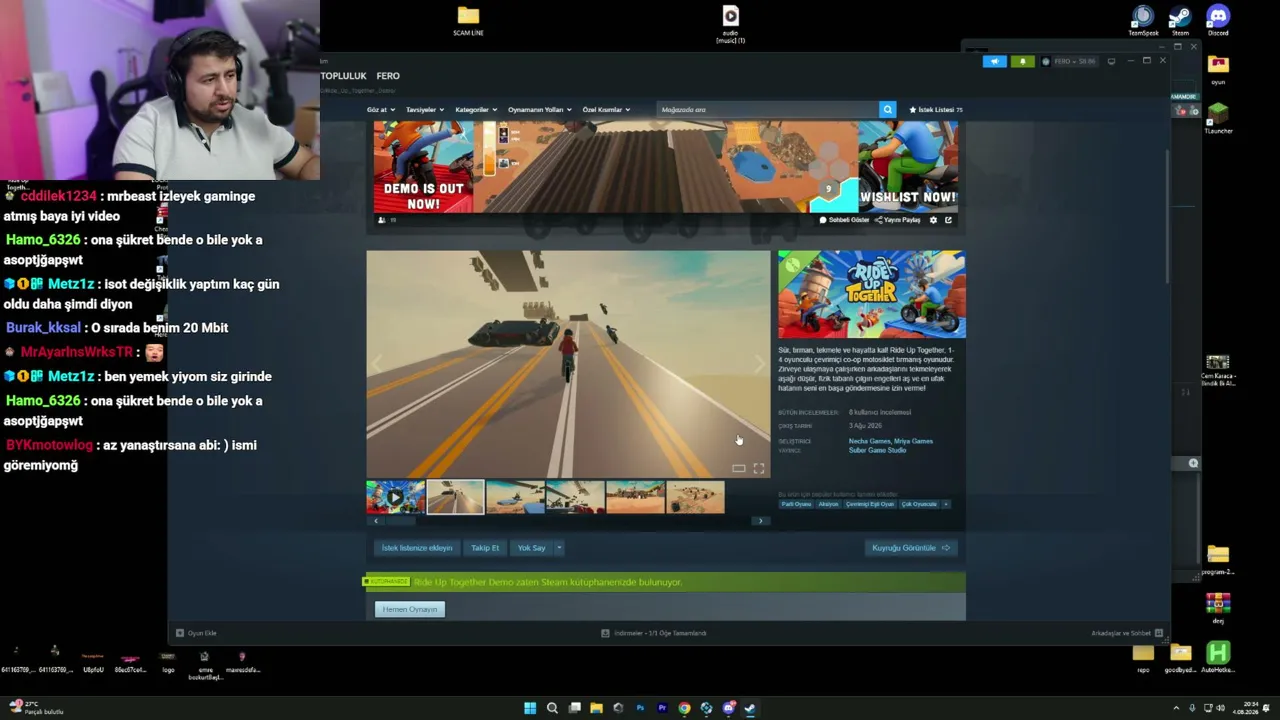The width and height of the screenshot is (1280, 720).
Task: Open the FERO account balance dropdown
Action: (1069, 61)
